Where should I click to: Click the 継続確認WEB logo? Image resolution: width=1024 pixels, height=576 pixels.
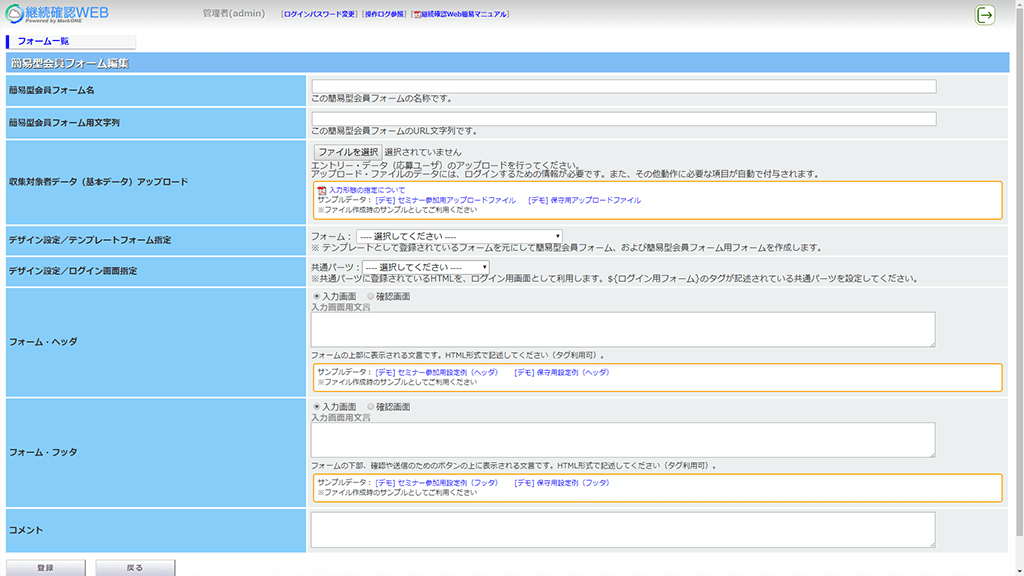coord(57,14)
